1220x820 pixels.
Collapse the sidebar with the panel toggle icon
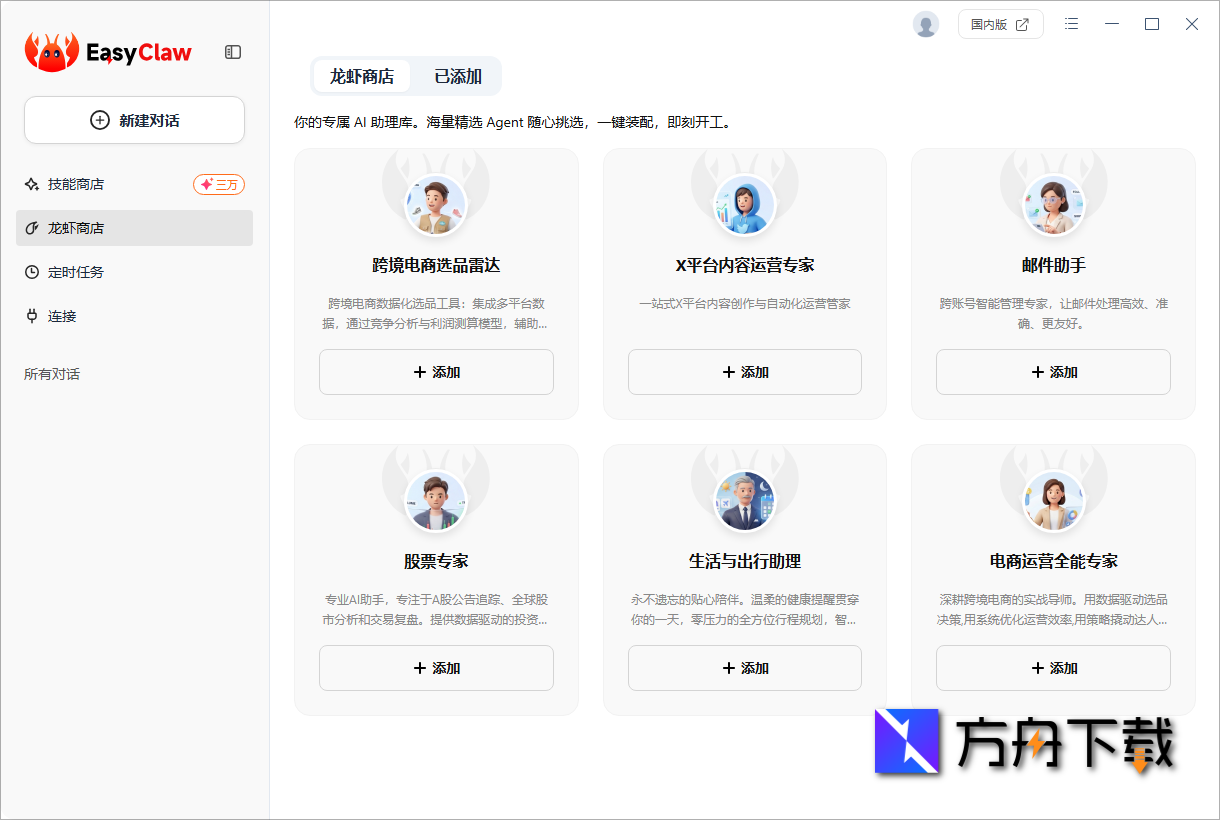[232, 51]
